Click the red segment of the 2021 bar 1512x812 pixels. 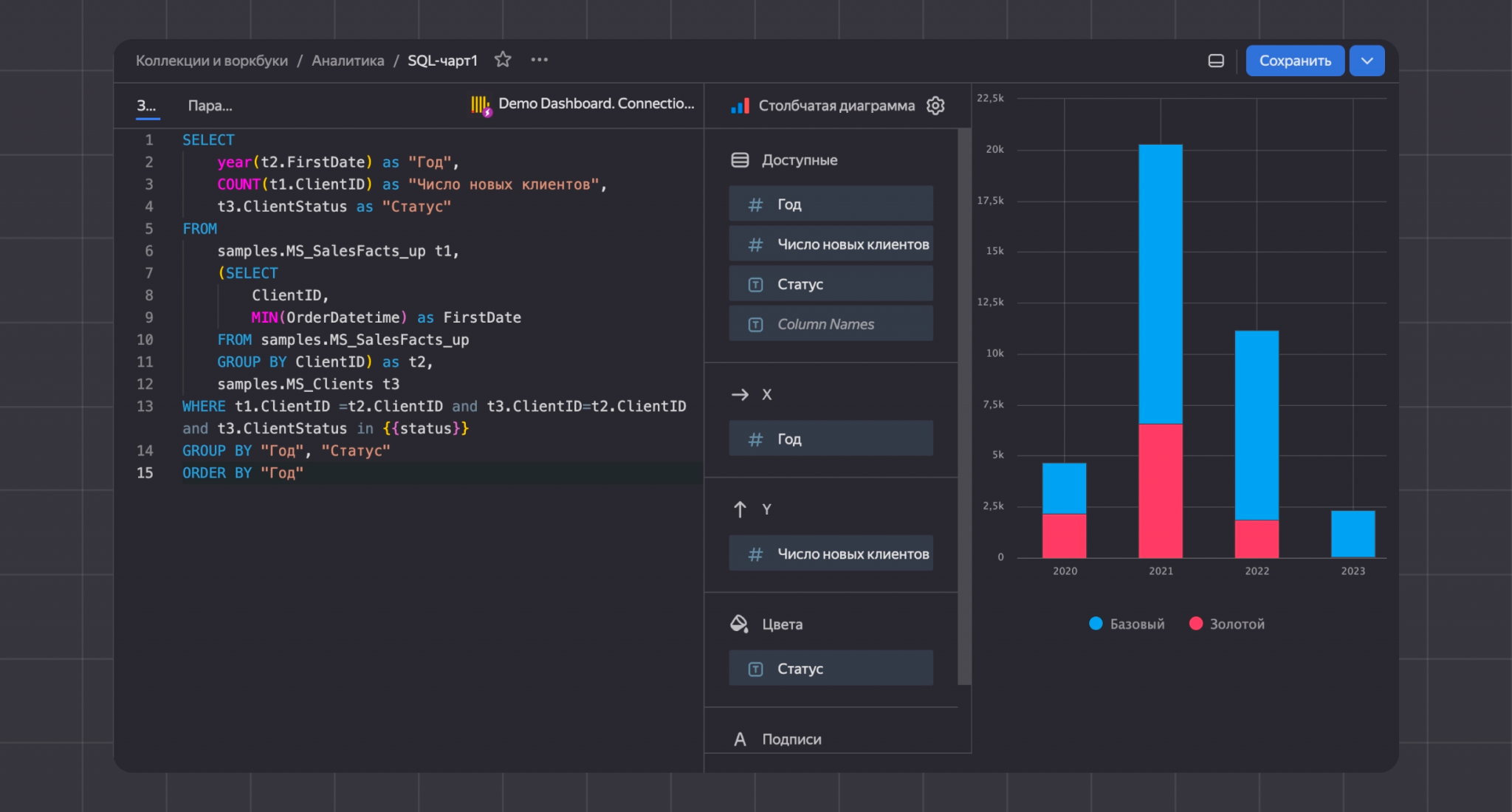tap(1160, 491)
